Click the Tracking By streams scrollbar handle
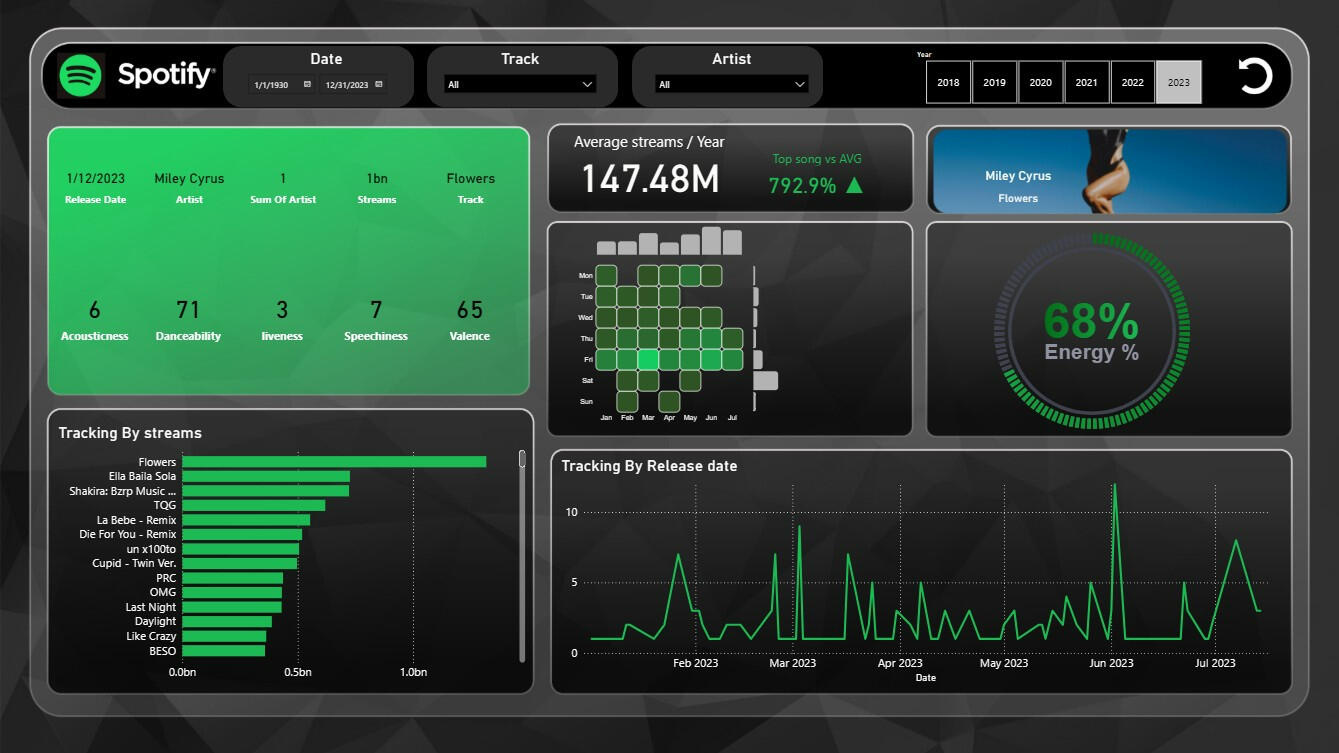Screen dimensions: 1339x753 [522, 459]
